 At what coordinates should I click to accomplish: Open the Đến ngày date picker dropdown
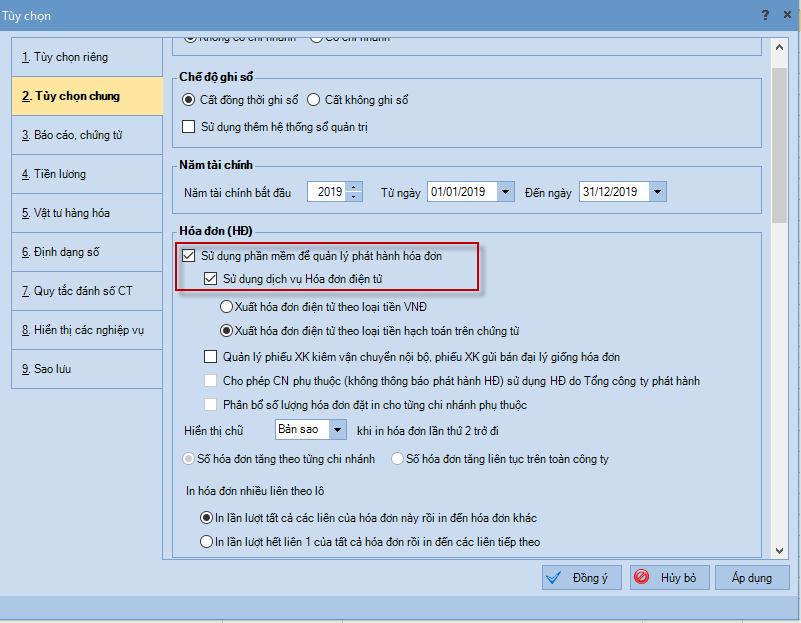point(656,192)
